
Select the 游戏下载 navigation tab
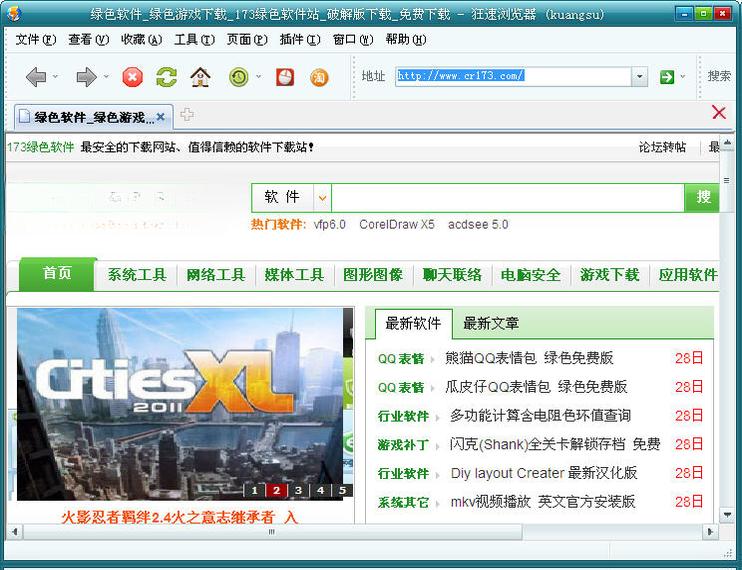point(610,275)
